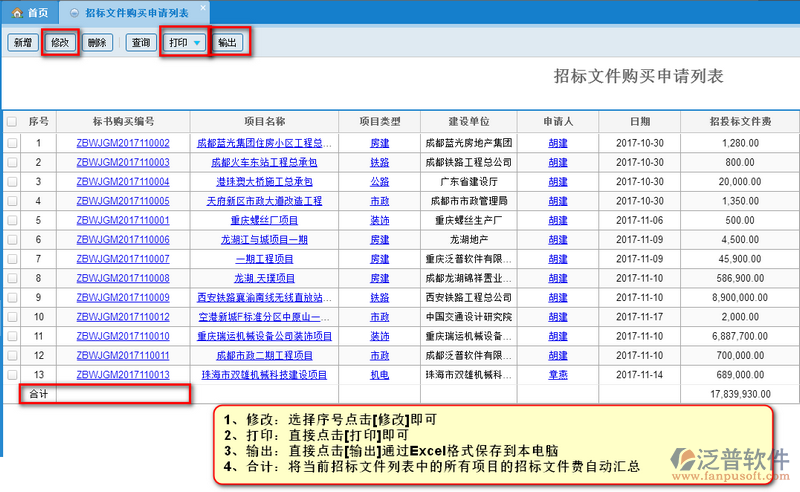Click the 查询 toolbar button
This screenshot has width=800, height=492.
point(140,43)
